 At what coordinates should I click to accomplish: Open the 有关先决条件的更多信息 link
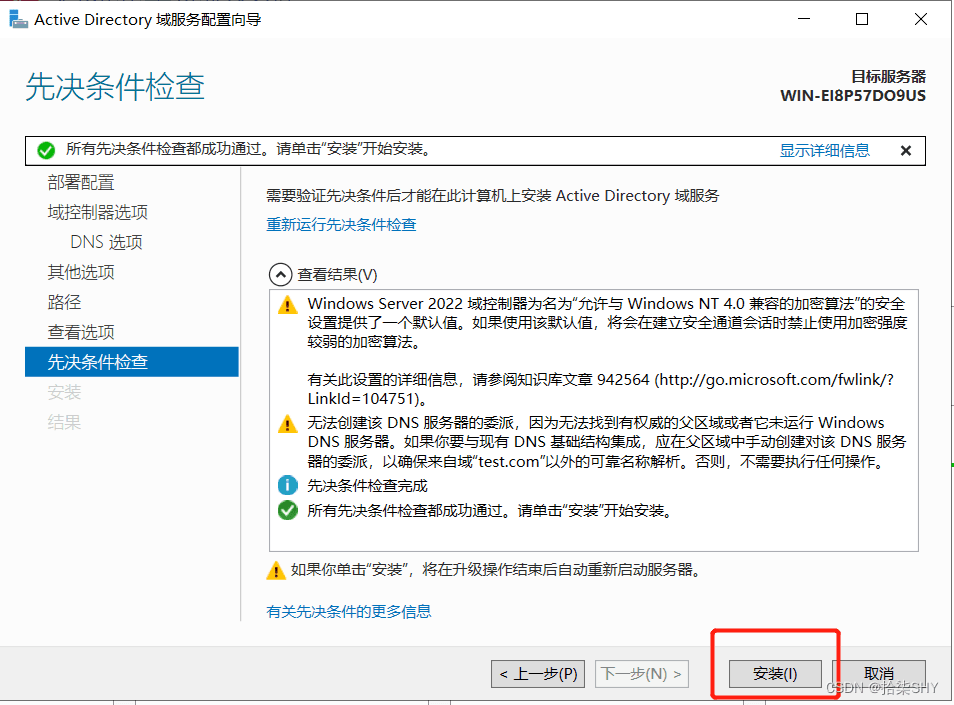tap(349, 611)
